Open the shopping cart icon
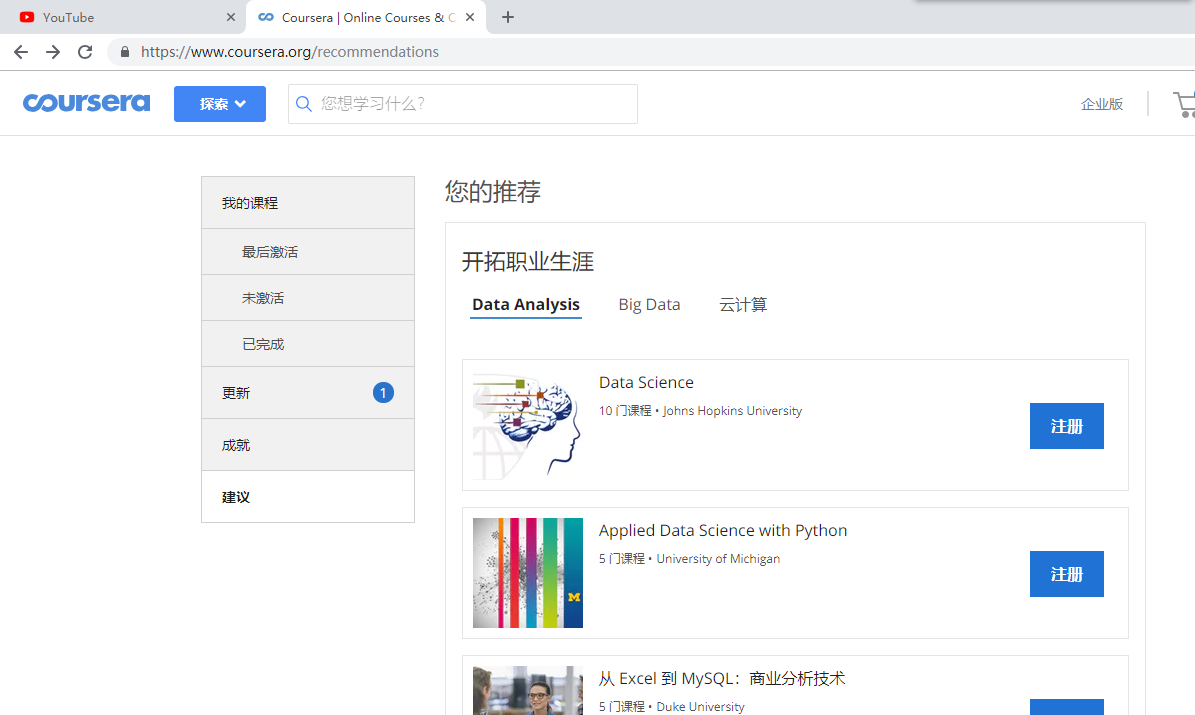1195x715 pixels. point(1184,104)
